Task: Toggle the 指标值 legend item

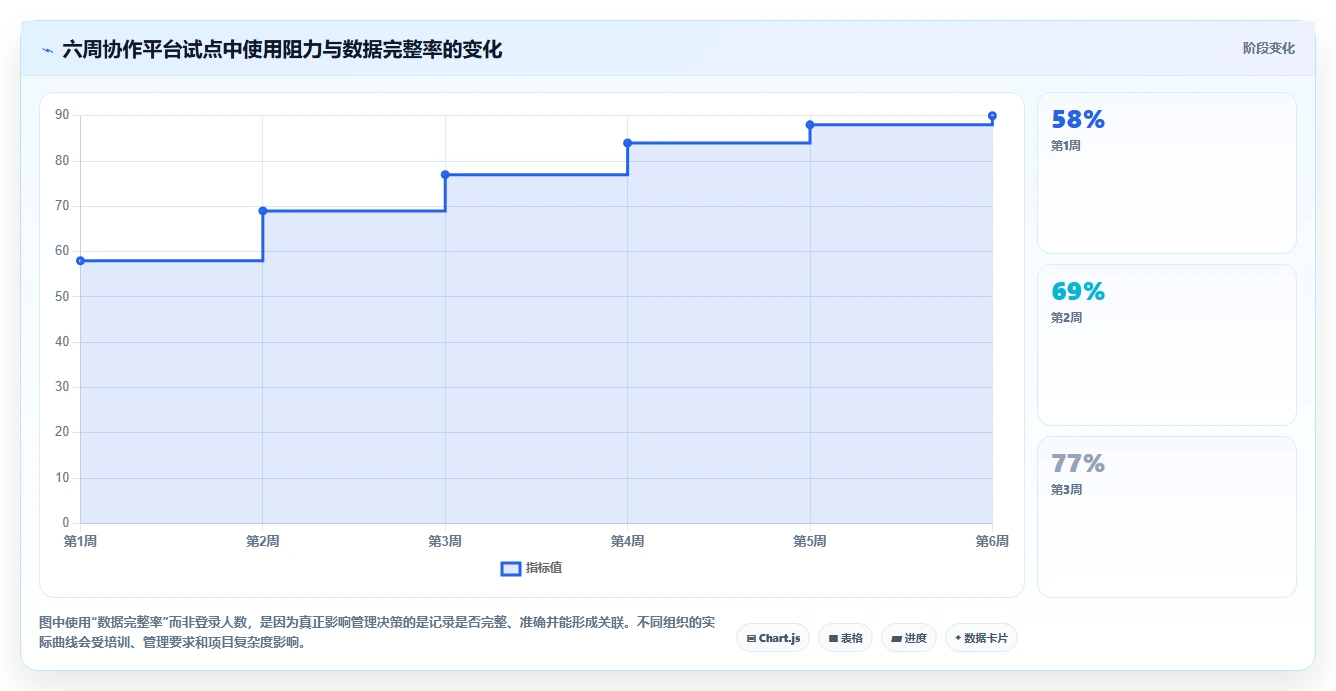Action: (x=531, y=568)
